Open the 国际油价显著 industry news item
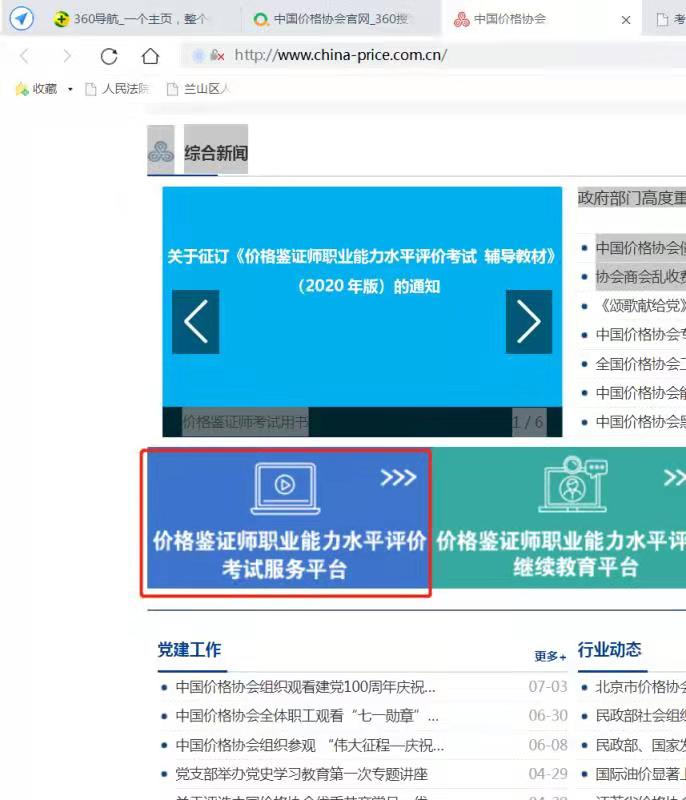 640,774
